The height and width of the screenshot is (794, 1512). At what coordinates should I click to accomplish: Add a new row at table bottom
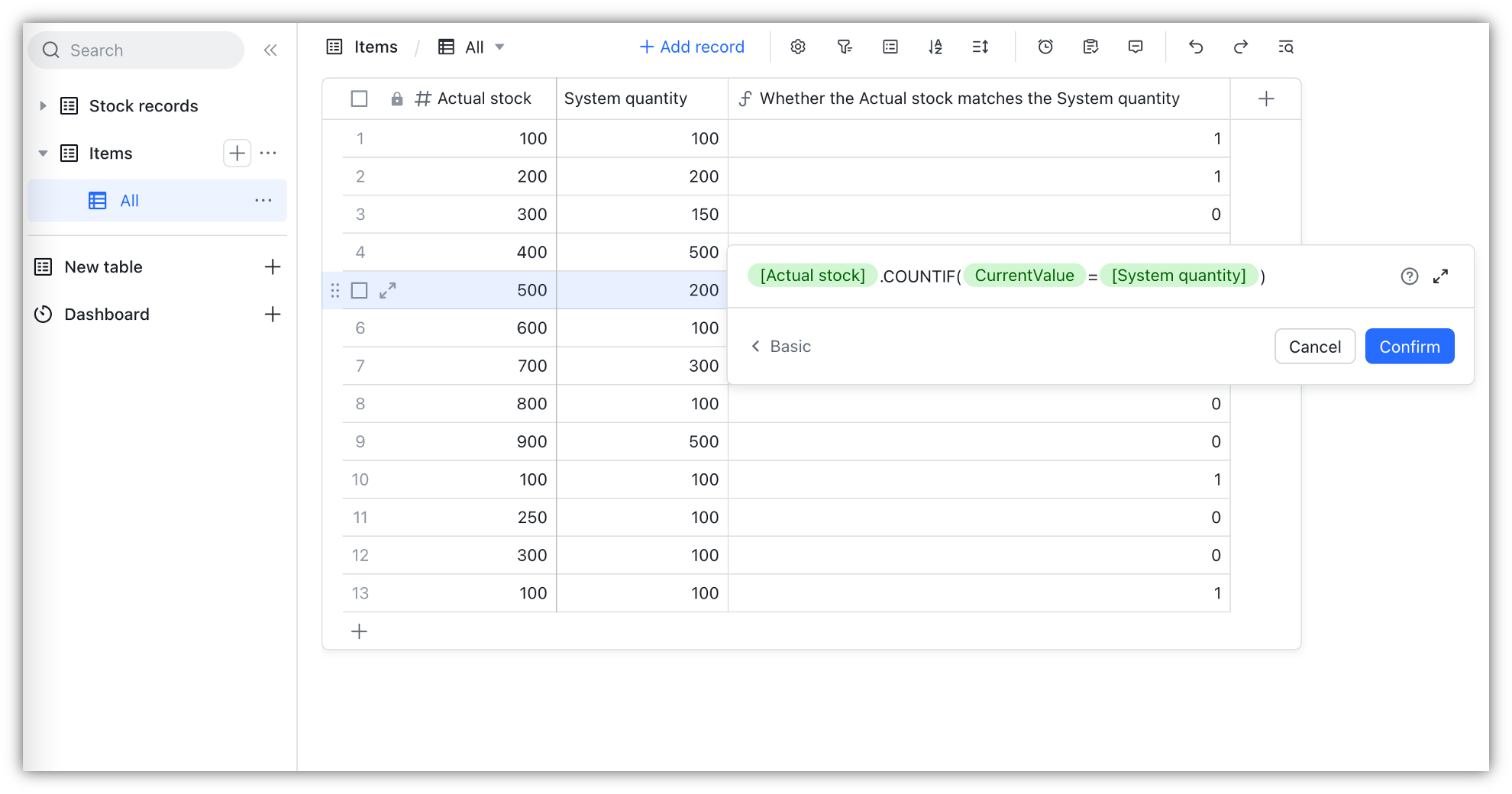pos(359,632)
